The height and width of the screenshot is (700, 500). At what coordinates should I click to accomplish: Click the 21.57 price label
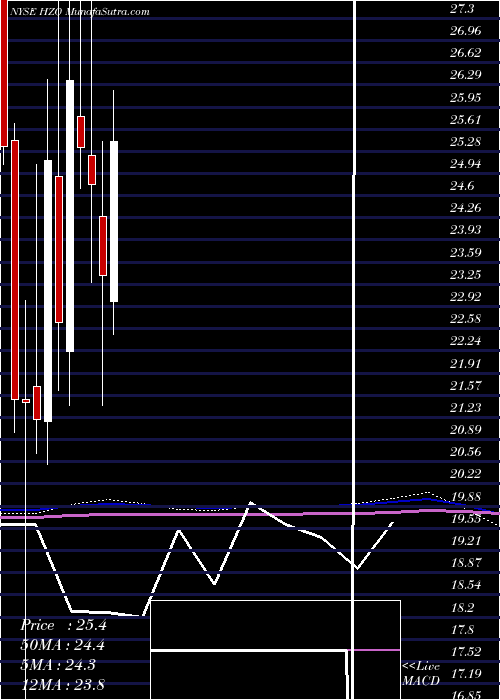466,385
